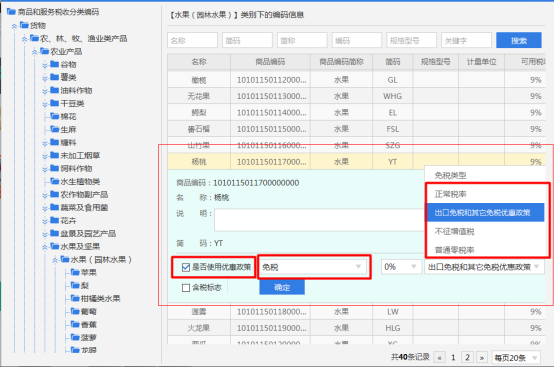Open the 0% tax rate dropdown
554x367 pixels.
coord(401,267)
